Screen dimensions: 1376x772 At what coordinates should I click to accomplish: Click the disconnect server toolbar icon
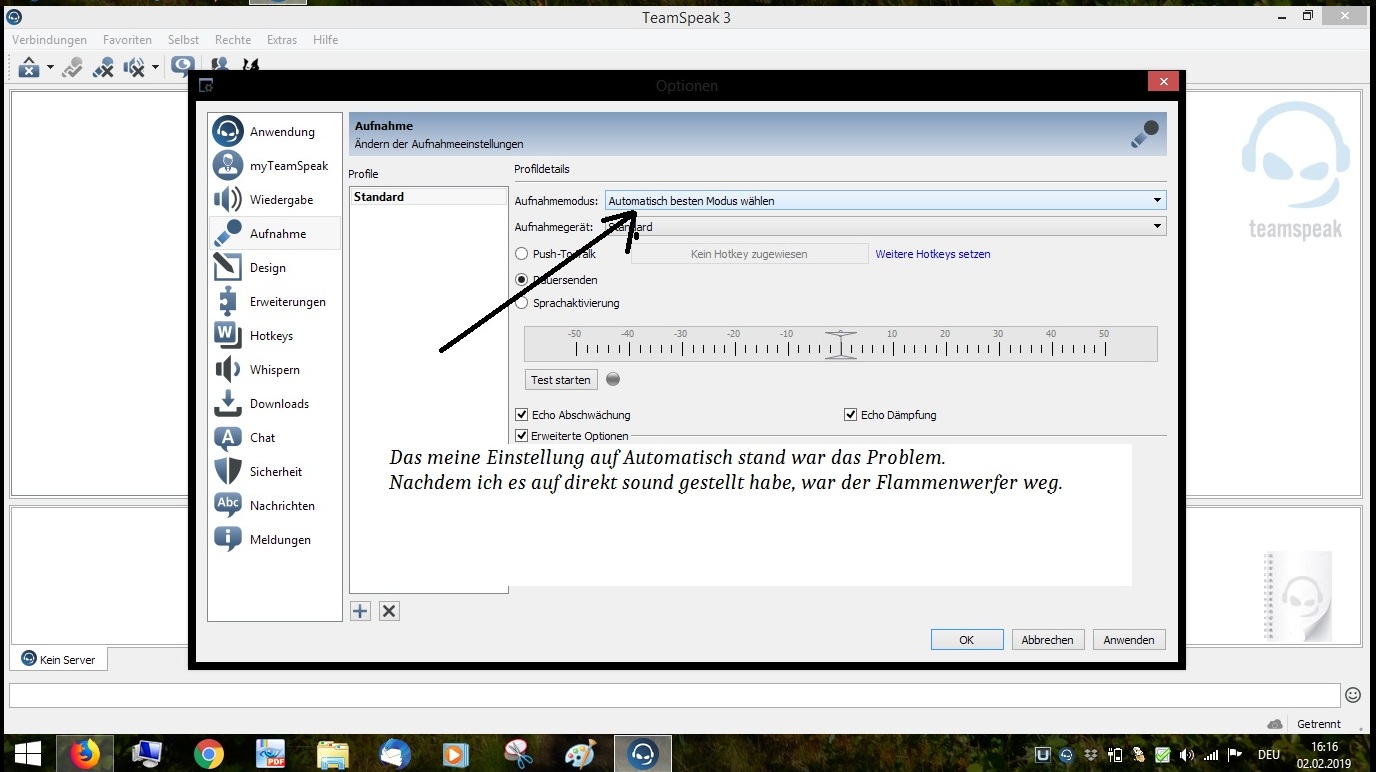point(29,67)
